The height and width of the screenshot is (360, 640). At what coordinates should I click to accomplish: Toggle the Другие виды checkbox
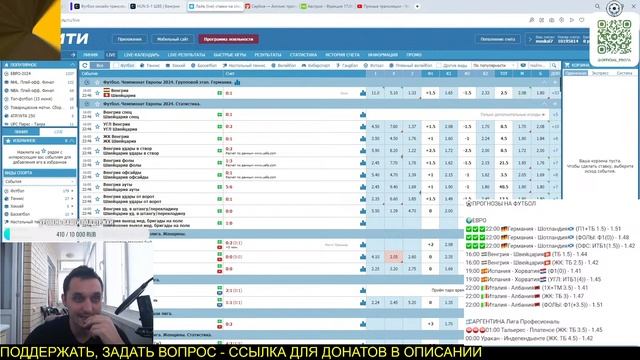pos(439,65)
